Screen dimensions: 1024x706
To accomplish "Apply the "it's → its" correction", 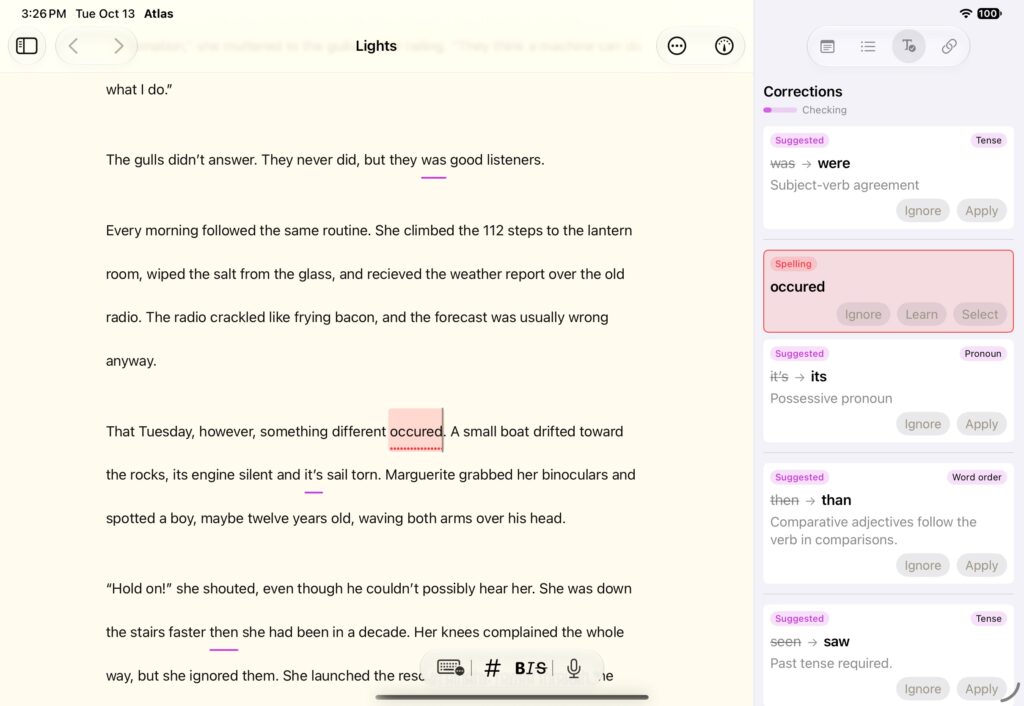I will 982,425.
